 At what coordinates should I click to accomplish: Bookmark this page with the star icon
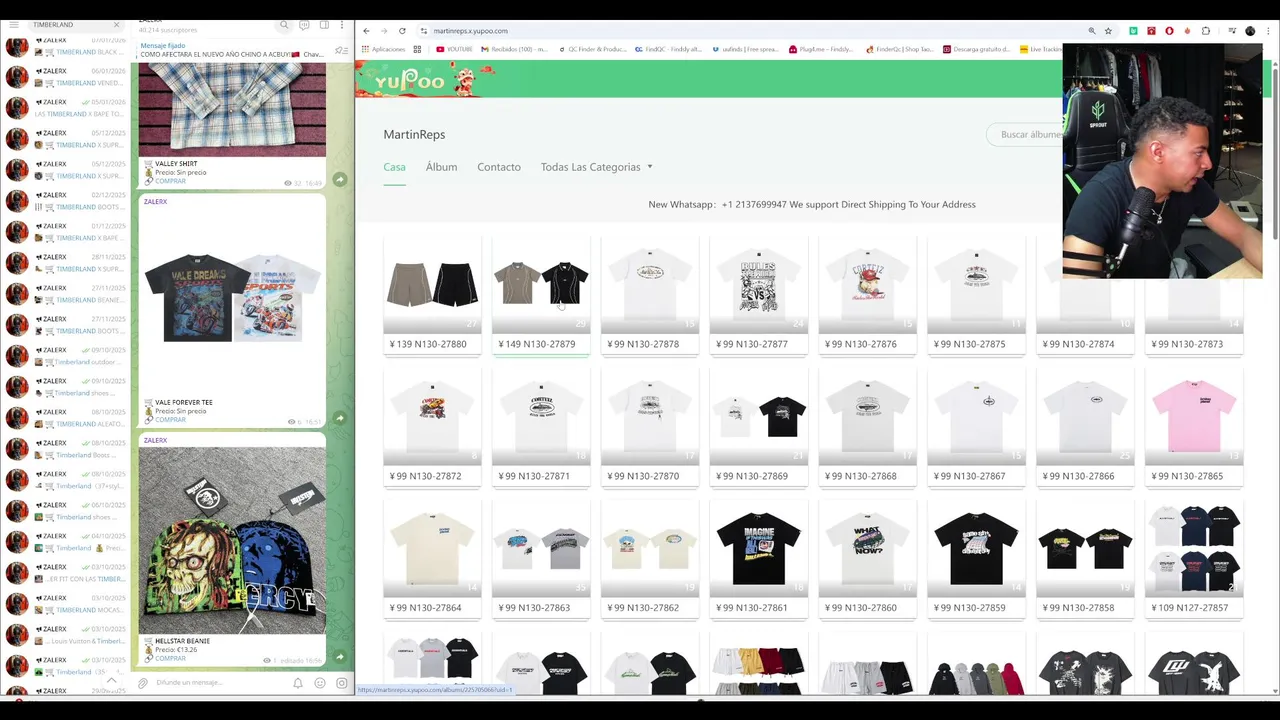[1108, 31]
